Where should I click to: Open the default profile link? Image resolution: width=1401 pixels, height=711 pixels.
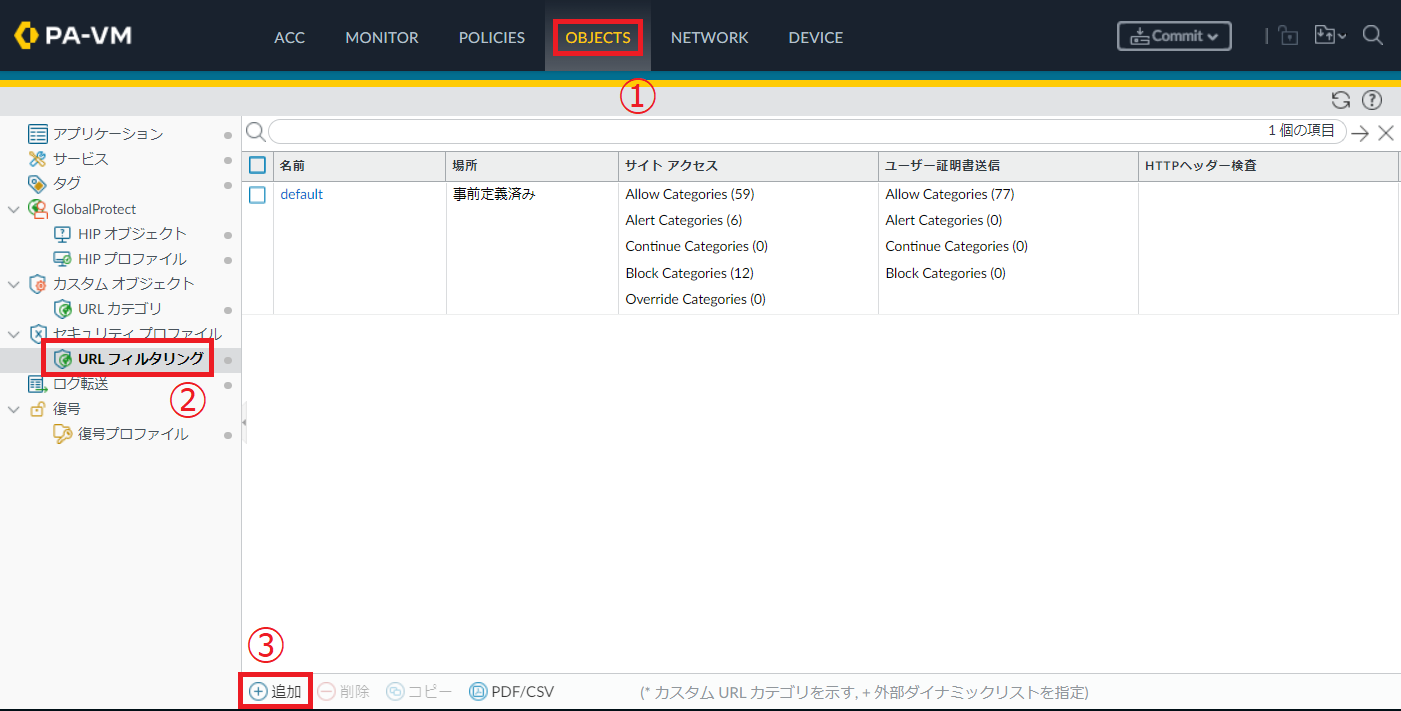301,194
